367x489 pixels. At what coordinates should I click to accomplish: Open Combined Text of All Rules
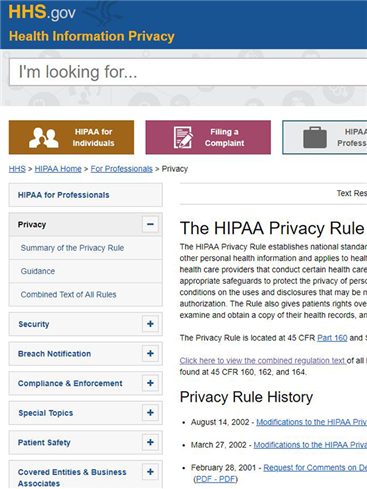pos(68,295)
